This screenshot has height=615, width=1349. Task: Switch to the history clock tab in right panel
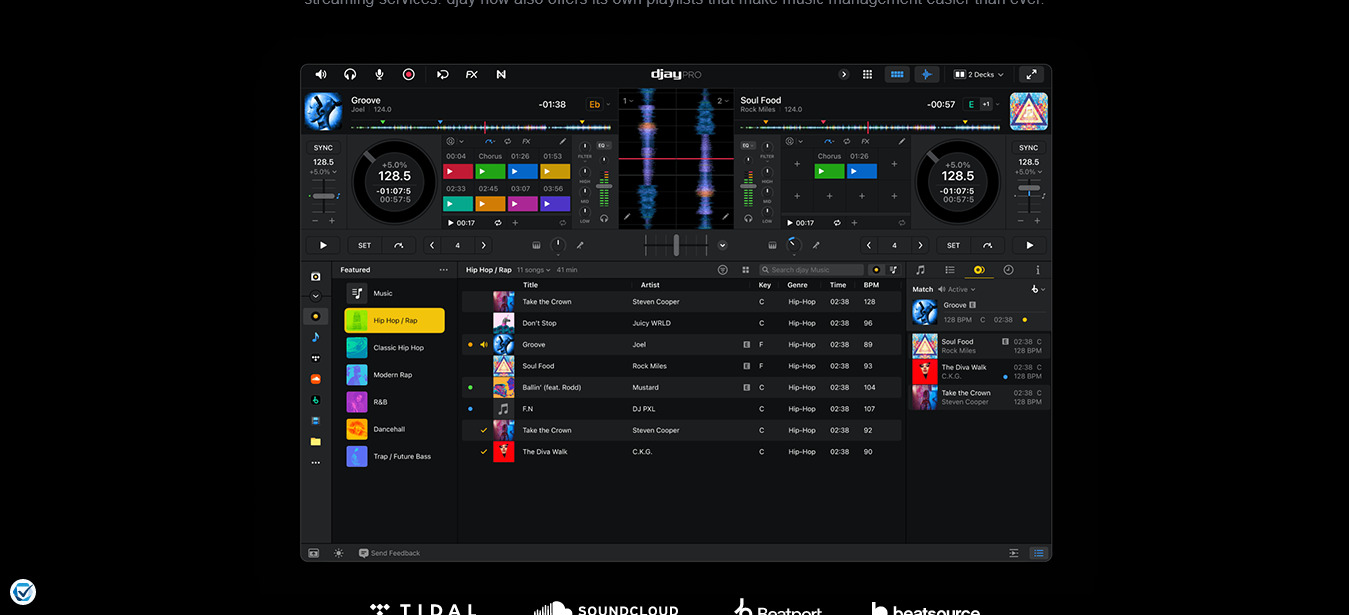[1008, 270]
